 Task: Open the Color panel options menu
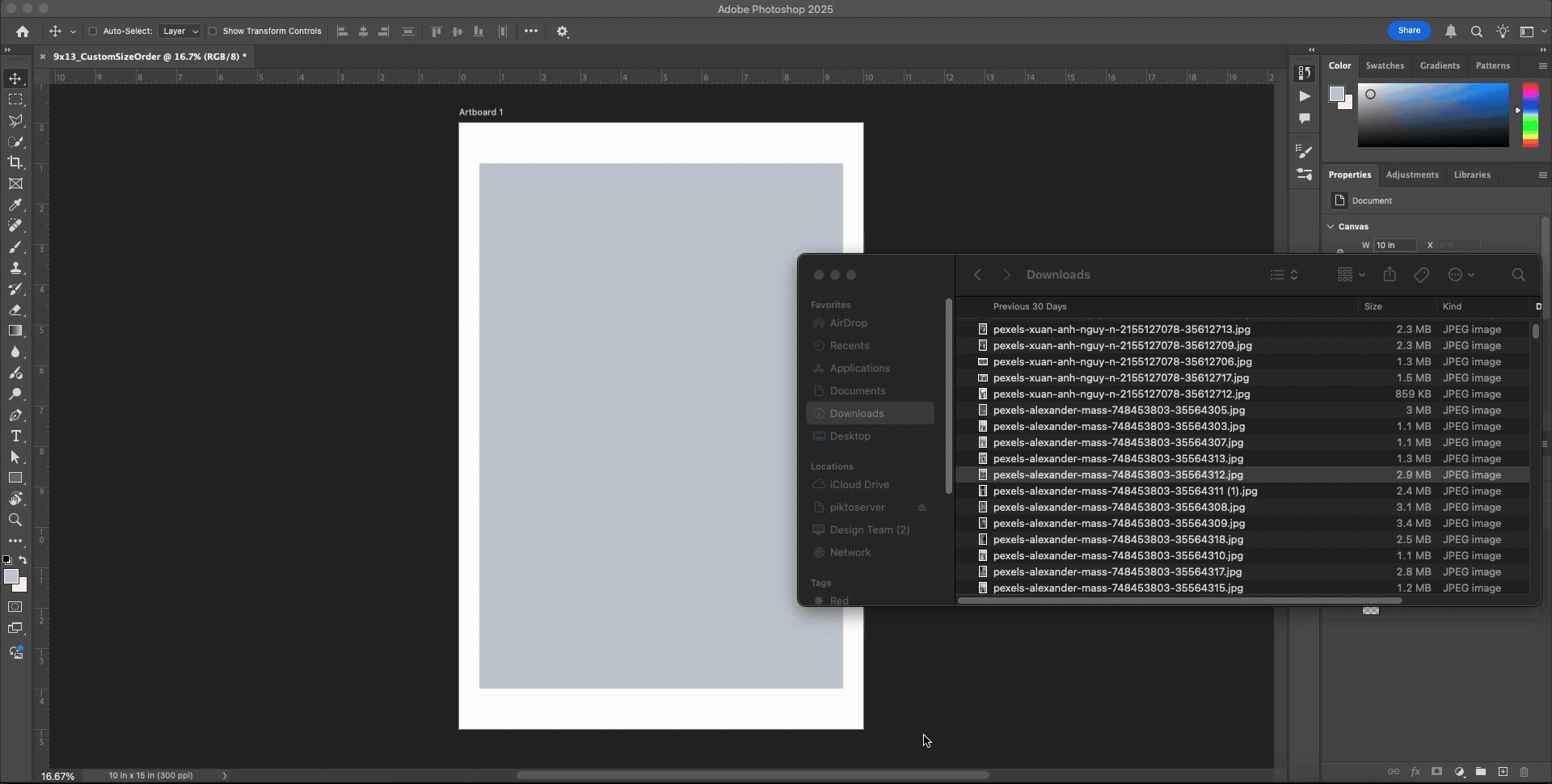point(1542,65)
